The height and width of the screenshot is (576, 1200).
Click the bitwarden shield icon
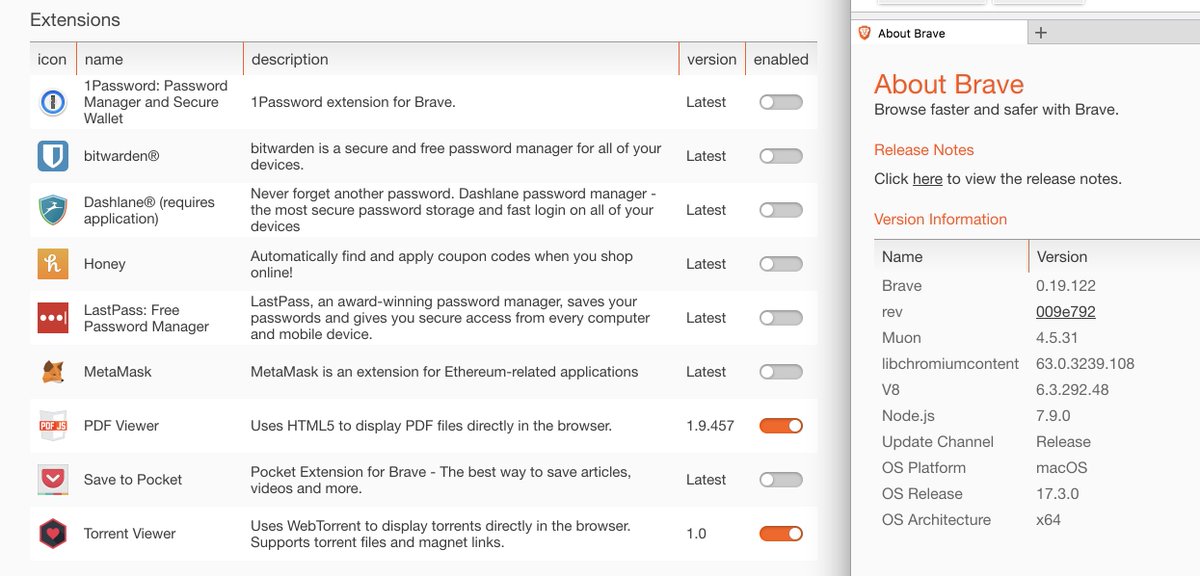52,156
